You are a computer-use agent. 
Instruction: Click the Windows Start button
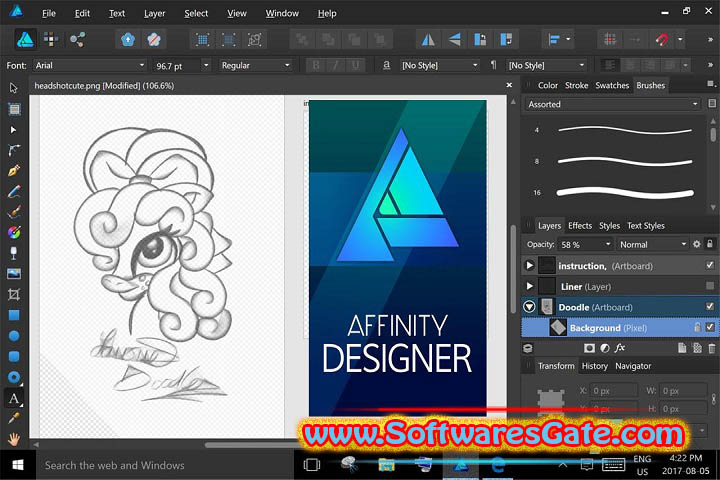[17, 465]
